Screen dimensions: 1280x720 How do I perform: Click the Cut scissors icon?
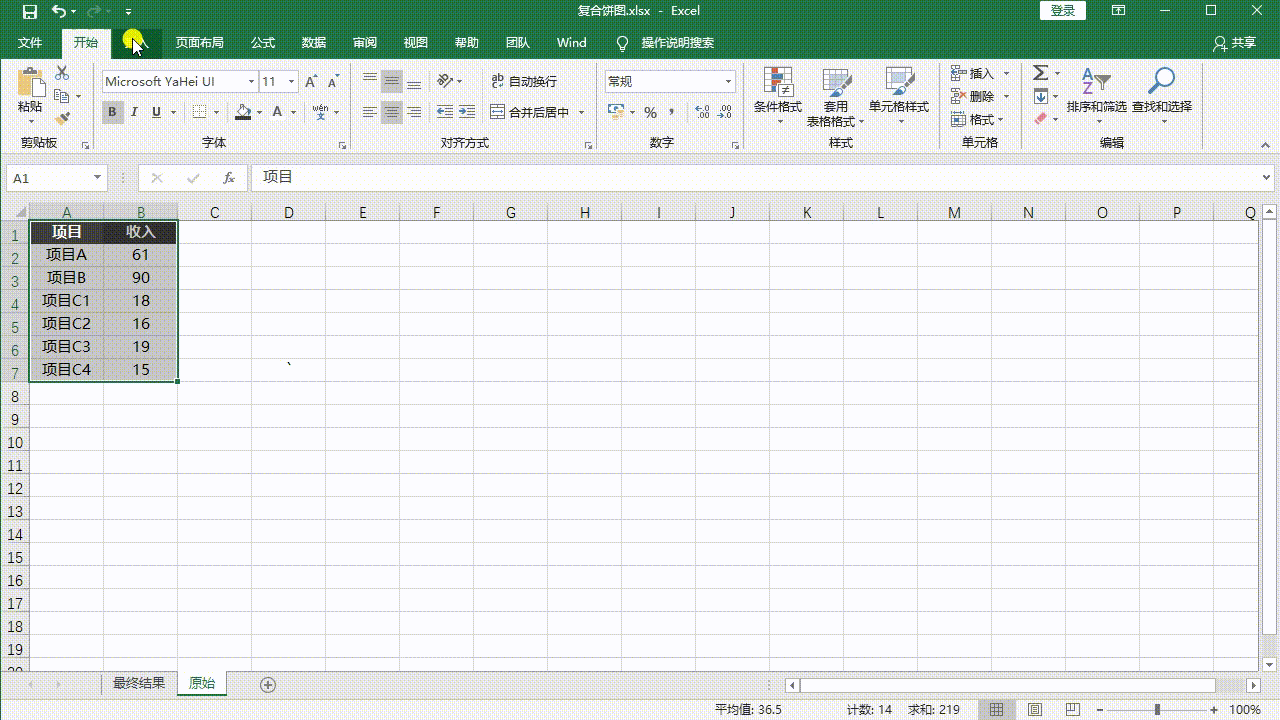tap(62, 74)
